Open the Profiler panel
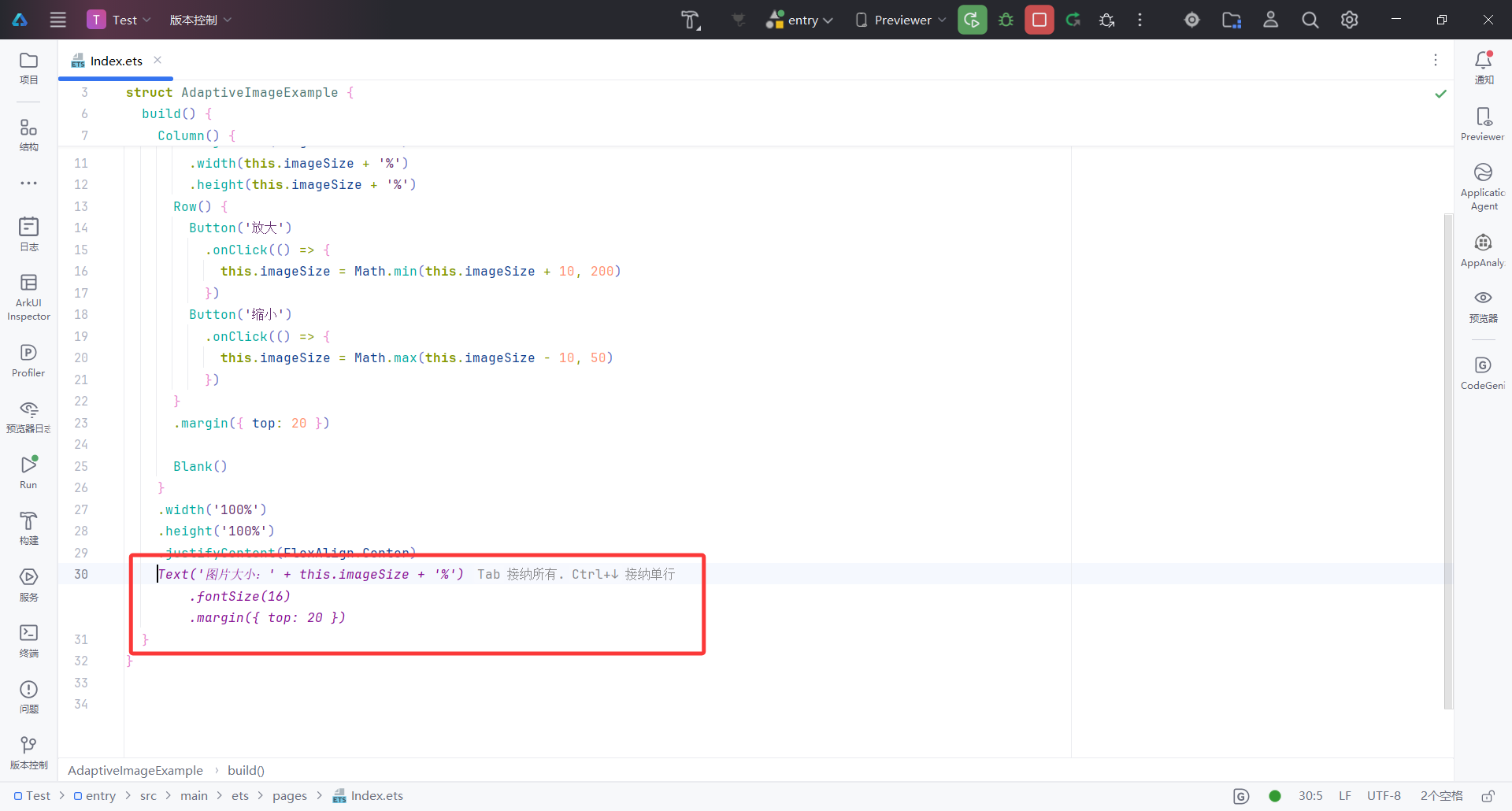Viewport: 1512px width, 811px height. tap(28, 361)
